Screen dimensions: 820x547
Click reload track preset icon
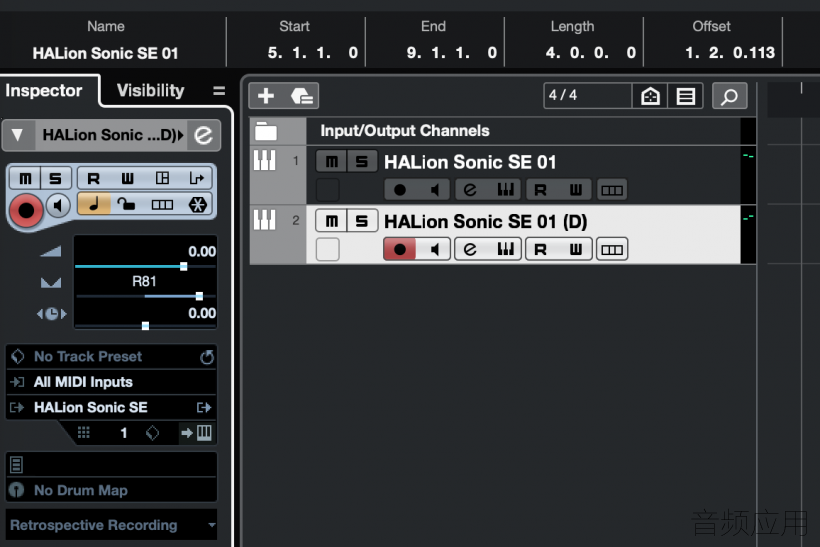(207, 357)
